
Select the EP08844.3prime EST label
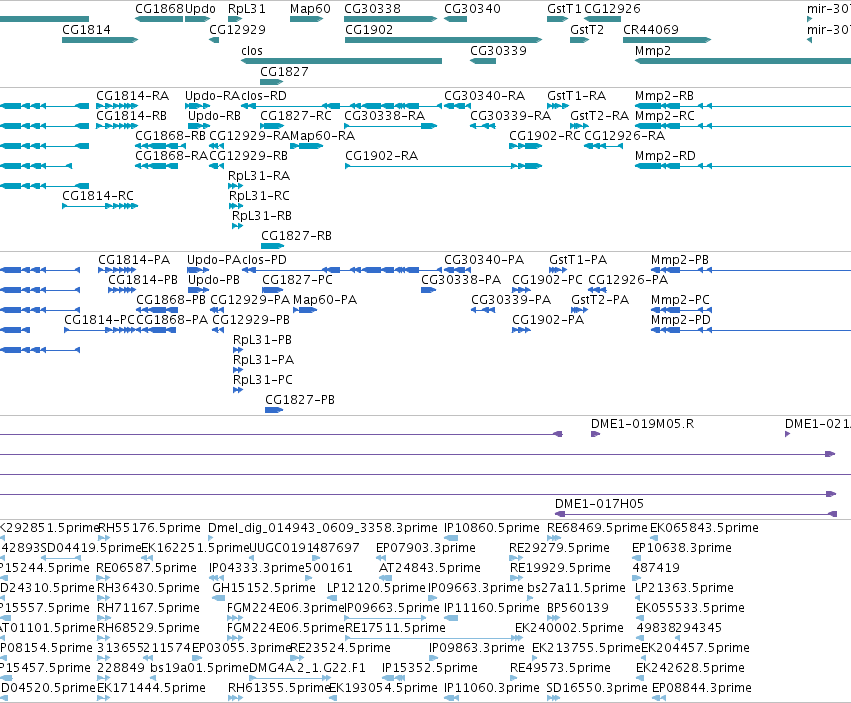[702, 688]
